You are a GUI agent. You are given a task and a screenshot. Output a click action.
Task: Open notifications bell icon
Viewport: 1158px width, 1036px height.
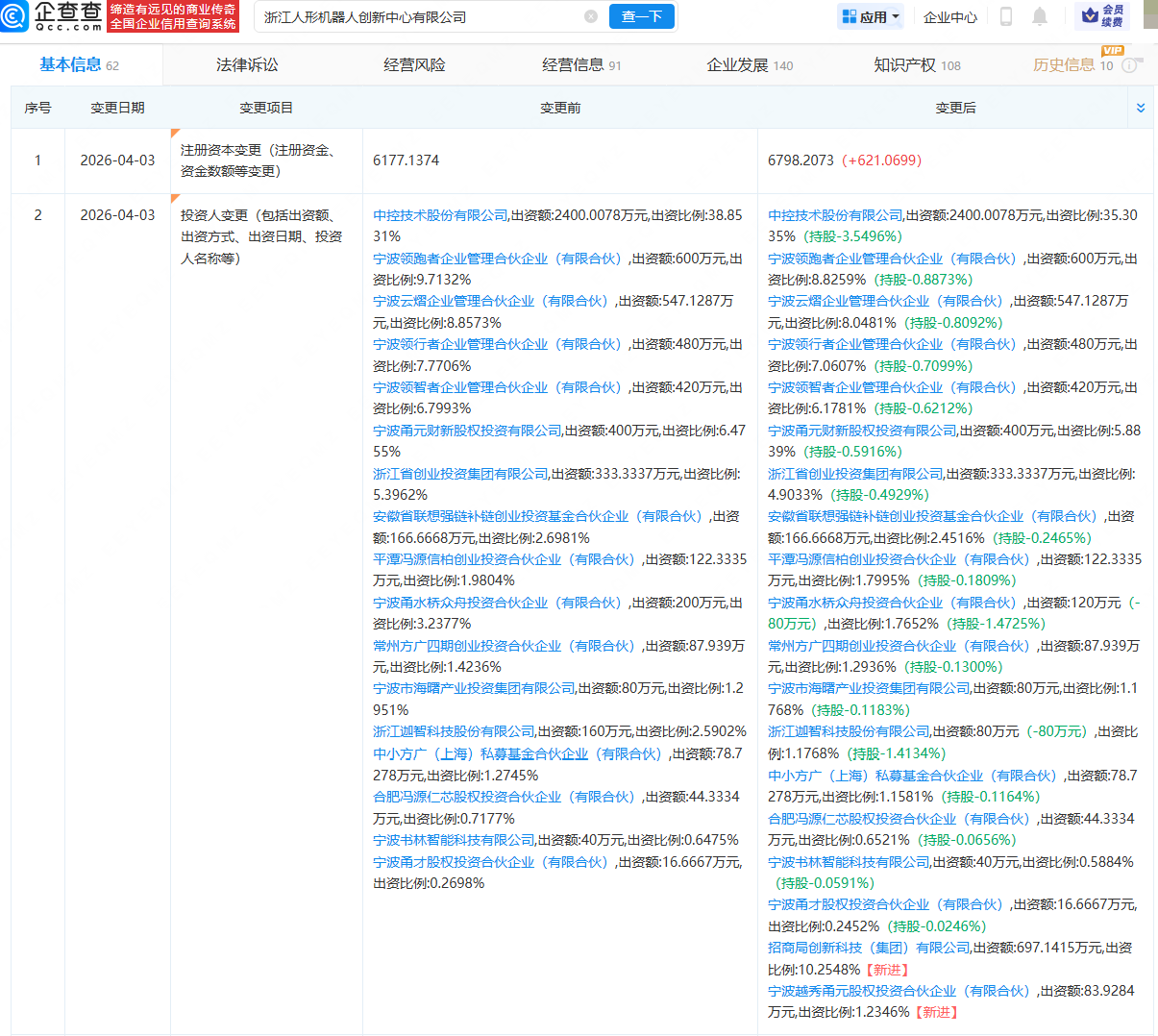1040,16
